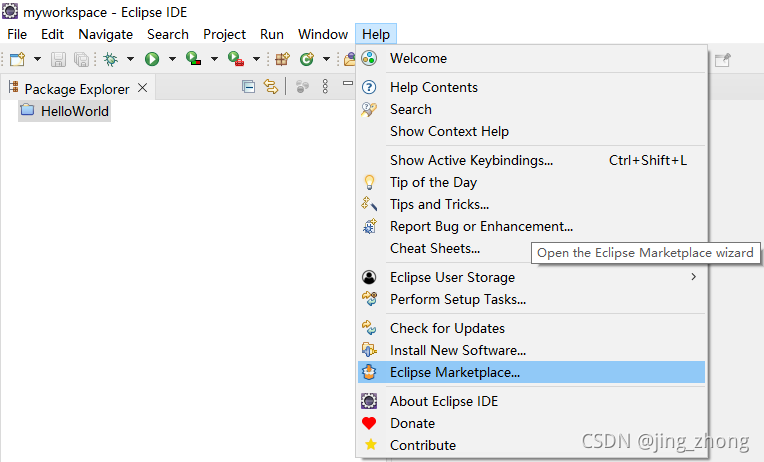The height and width of the screenshot is (462, 764).
Task: Choose About Eclipse IDE
Action: coord(531,401)
